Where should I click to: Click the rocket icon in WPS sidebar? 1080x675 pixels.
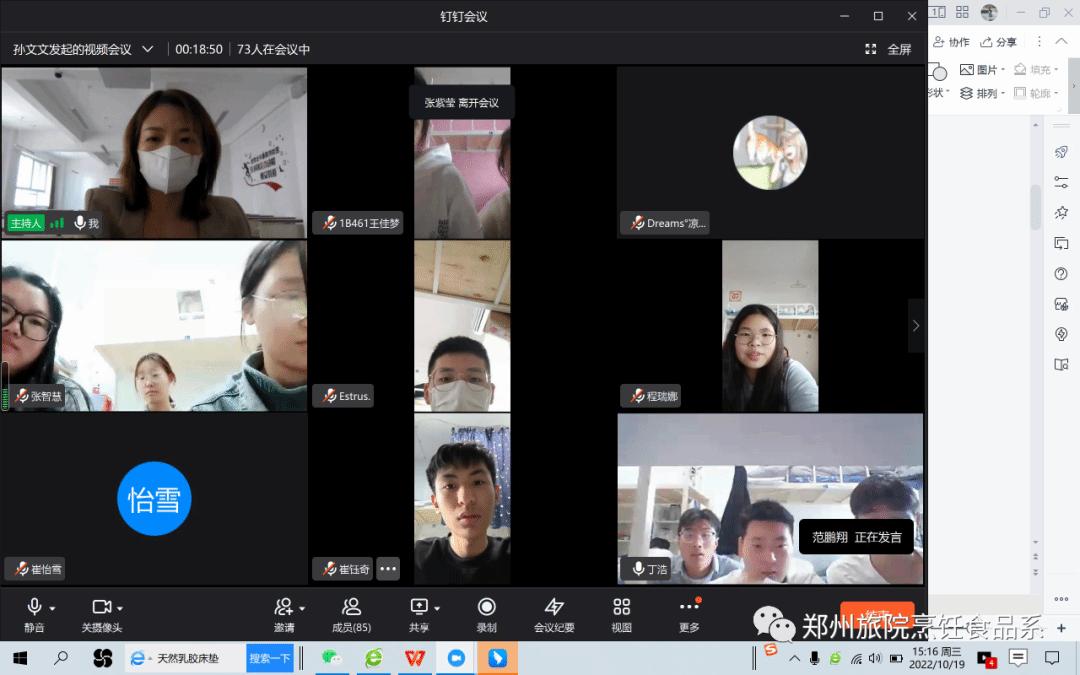1061,152
